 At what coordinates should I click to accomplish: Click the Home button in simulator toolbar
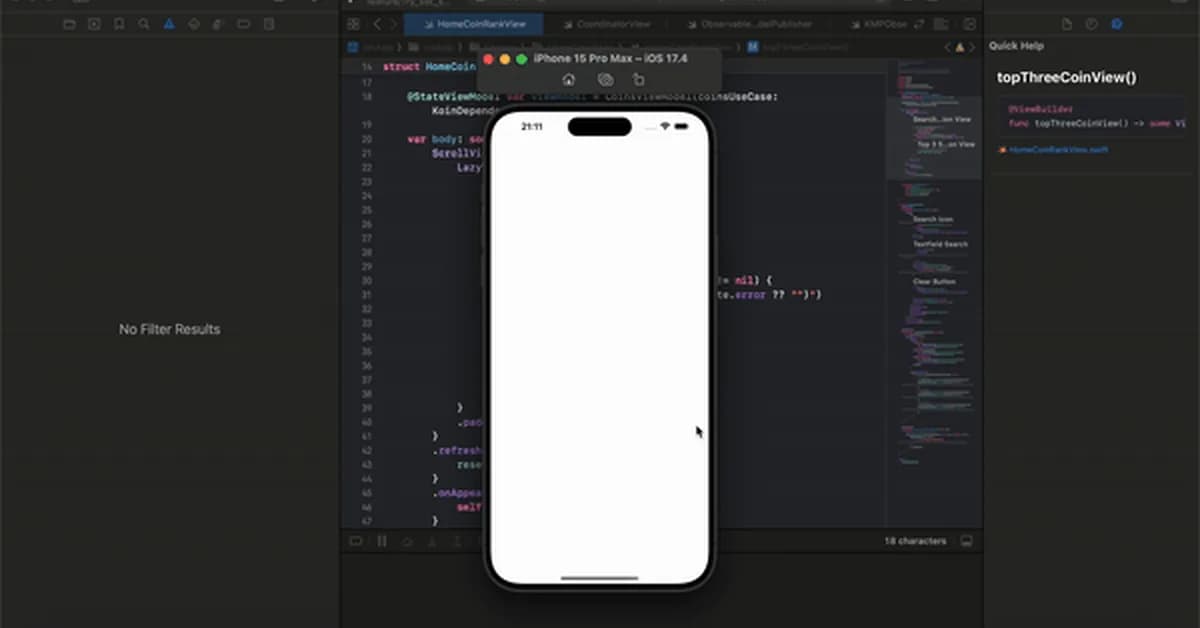coord(569,79)
